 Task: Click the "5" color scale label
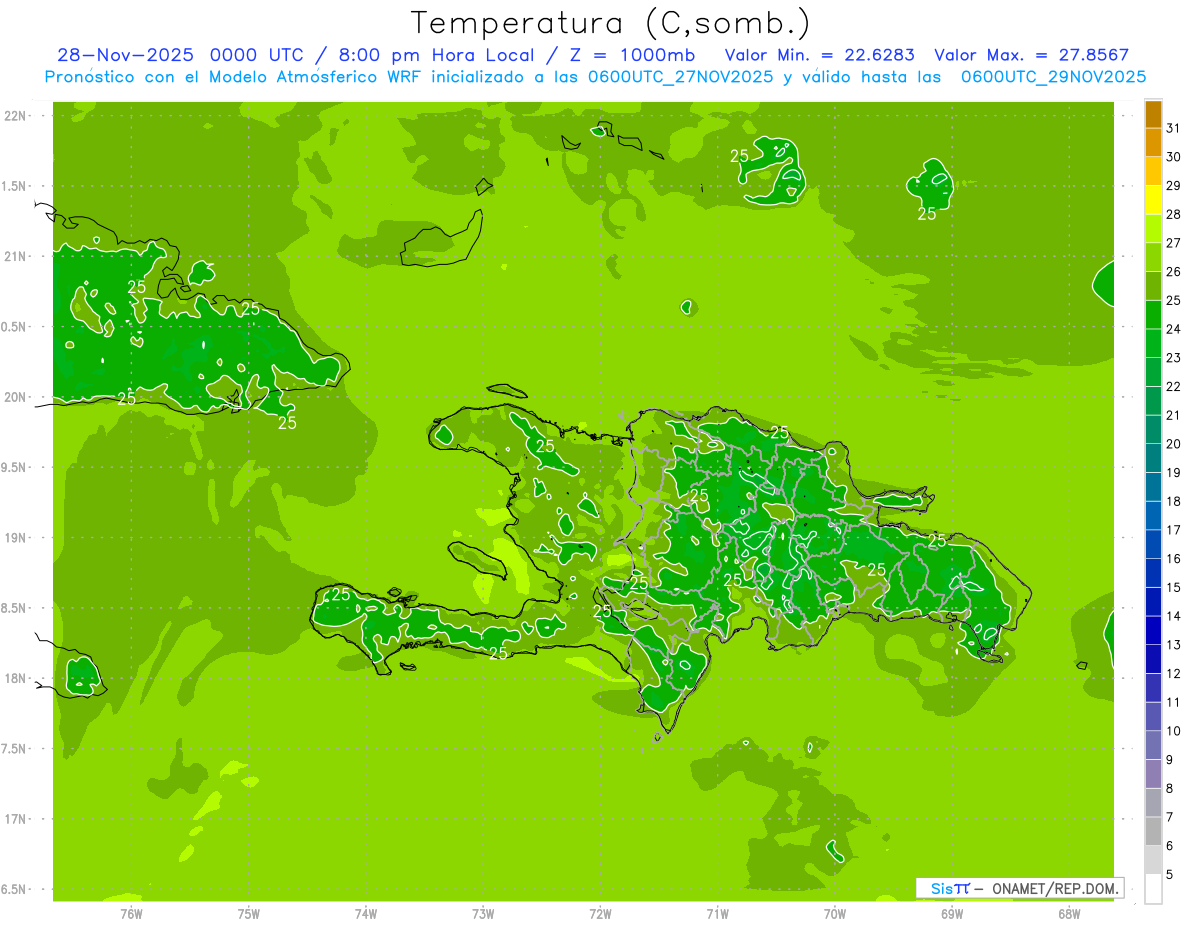point(1171,875)
